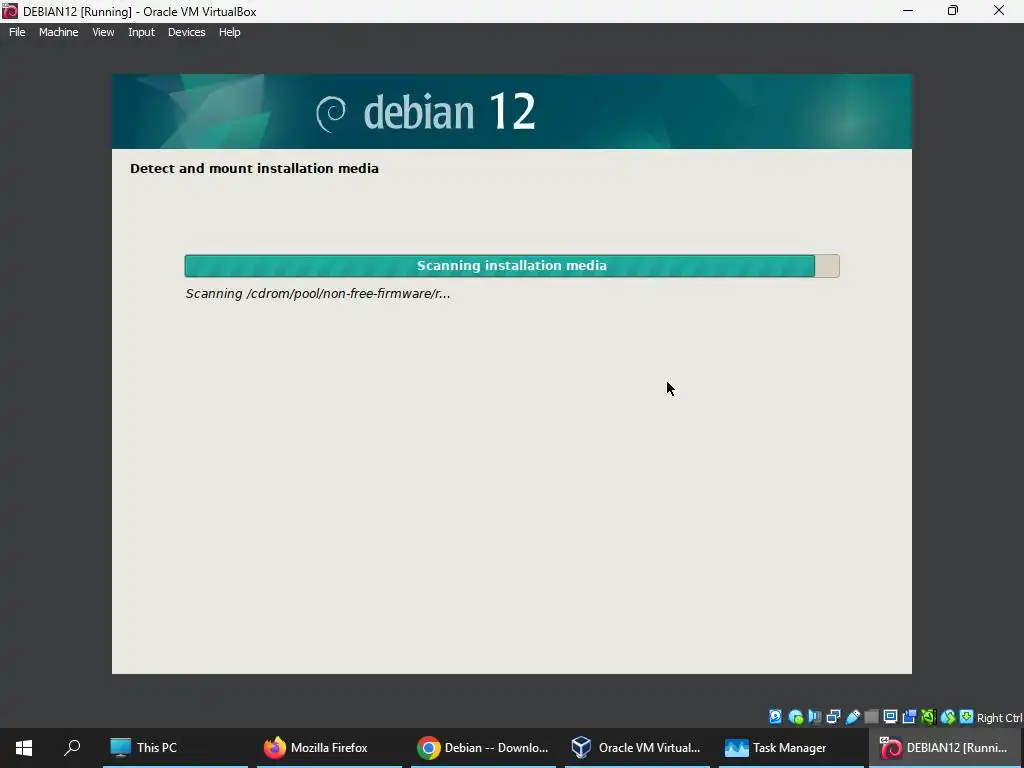Switch to Task Manager in taskbar
Image resolution: width=1024 pixels, height=768 pixels.
[791, 748]
